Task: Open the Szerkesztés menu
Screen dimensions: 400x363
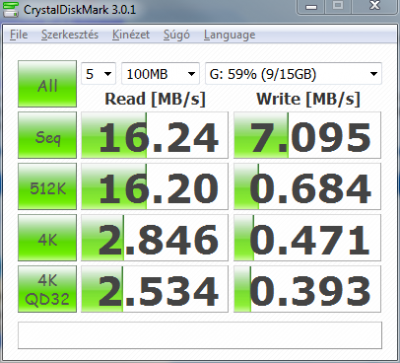Action: 70,35
